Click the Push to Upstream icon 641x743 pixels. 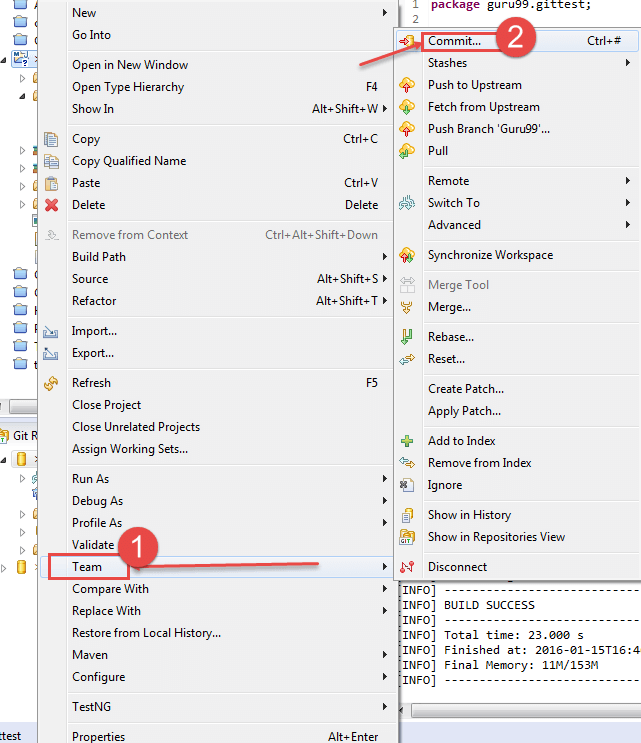407,85
